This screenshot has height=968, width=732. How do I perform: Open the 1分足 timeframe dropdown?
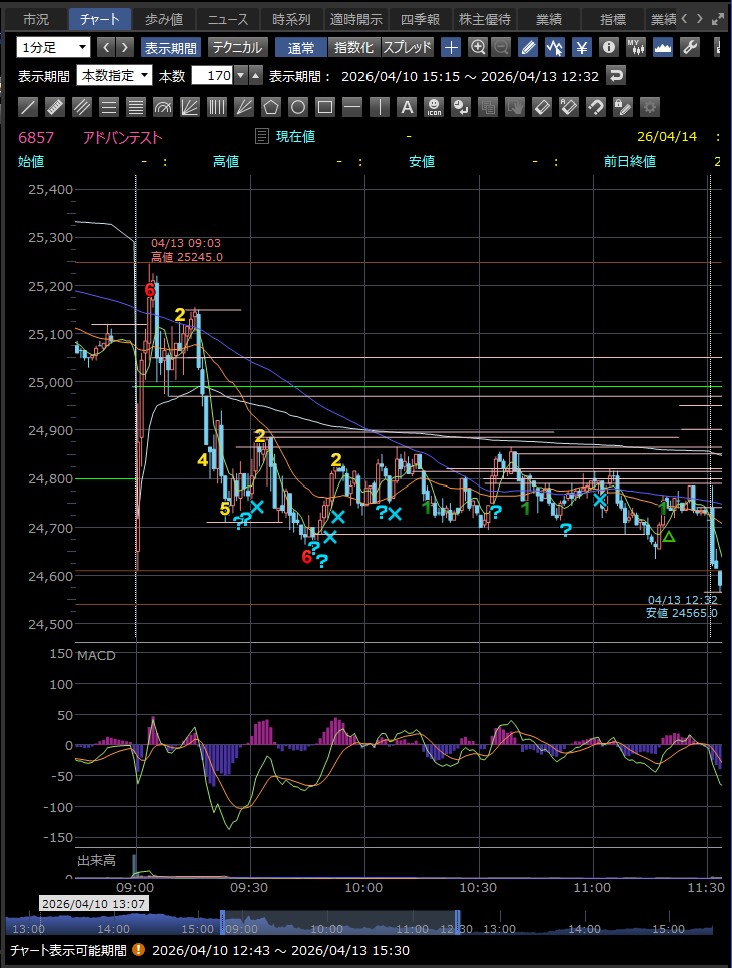[x=53, y=47]
